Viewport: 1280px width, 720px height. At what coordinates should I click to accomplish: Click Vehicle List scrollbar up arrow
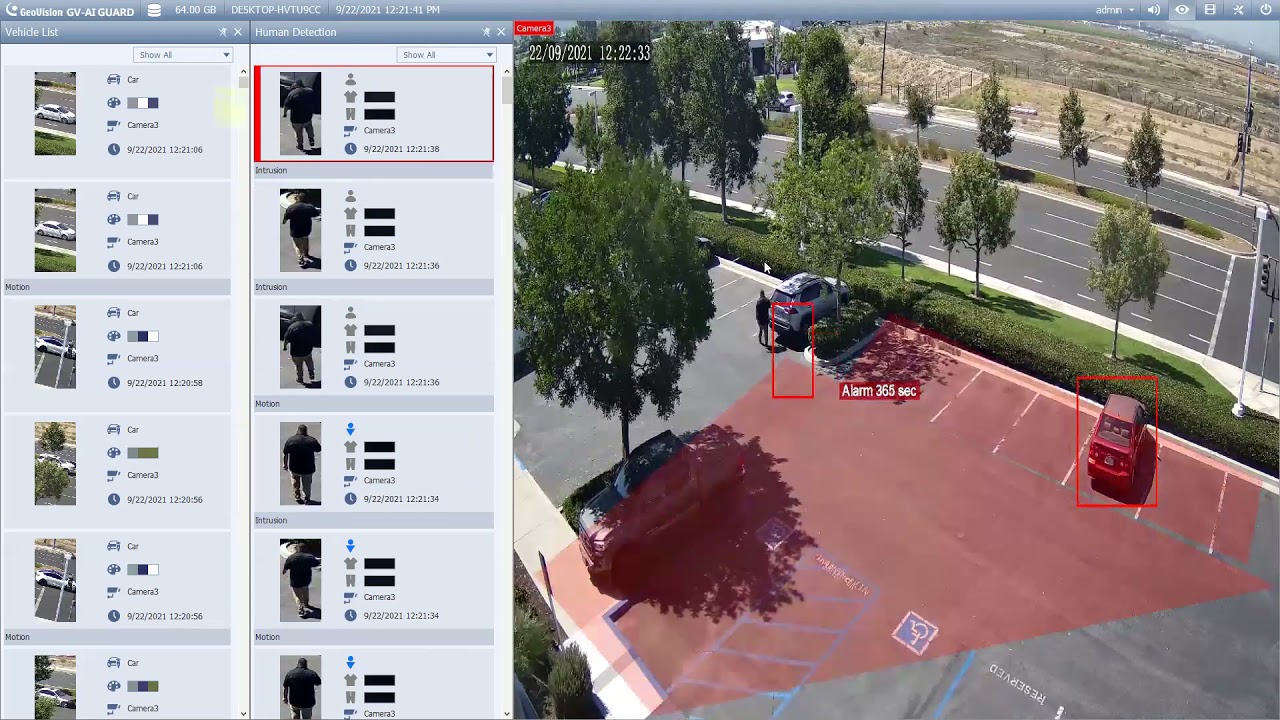click(243, 72)
